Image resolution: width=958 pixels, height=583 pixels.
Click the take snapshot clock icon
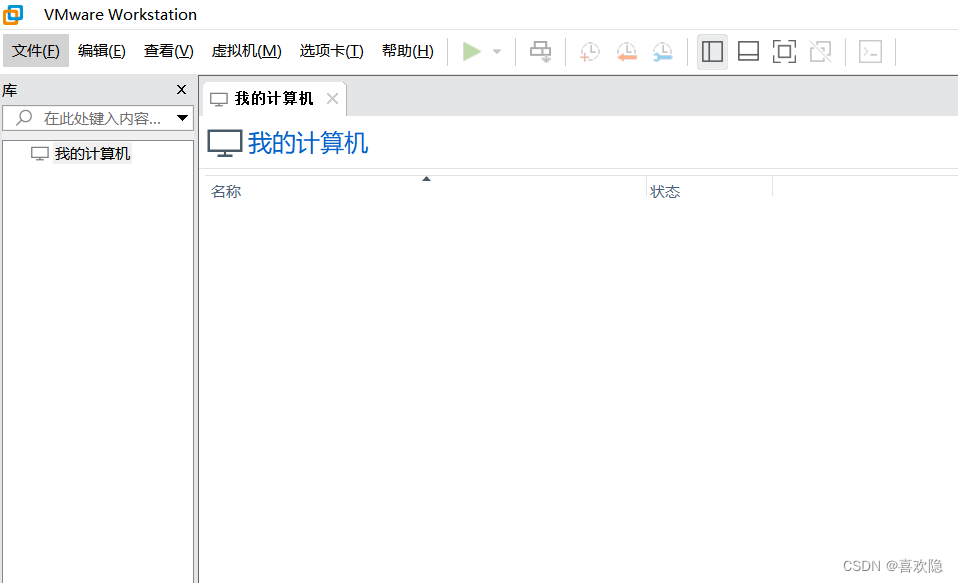coord(590,51)
